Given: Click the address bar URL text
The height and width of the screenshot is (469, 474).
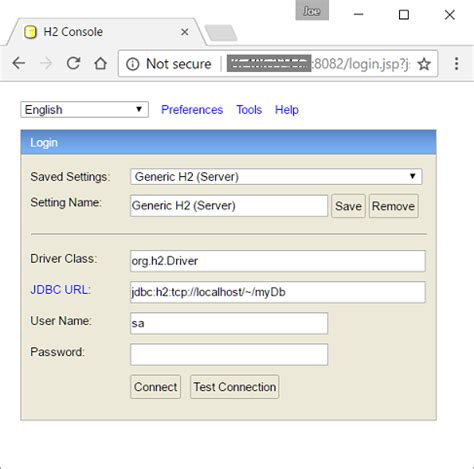Looking at the screenshot, I should tap(319, 64).
